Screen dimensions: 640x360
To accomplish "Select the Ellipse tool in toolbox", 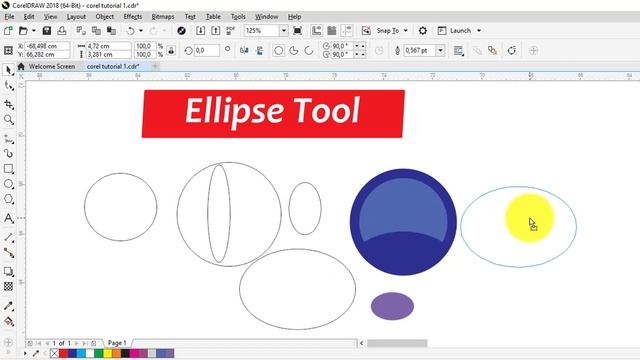I will (x=8, y=184).
